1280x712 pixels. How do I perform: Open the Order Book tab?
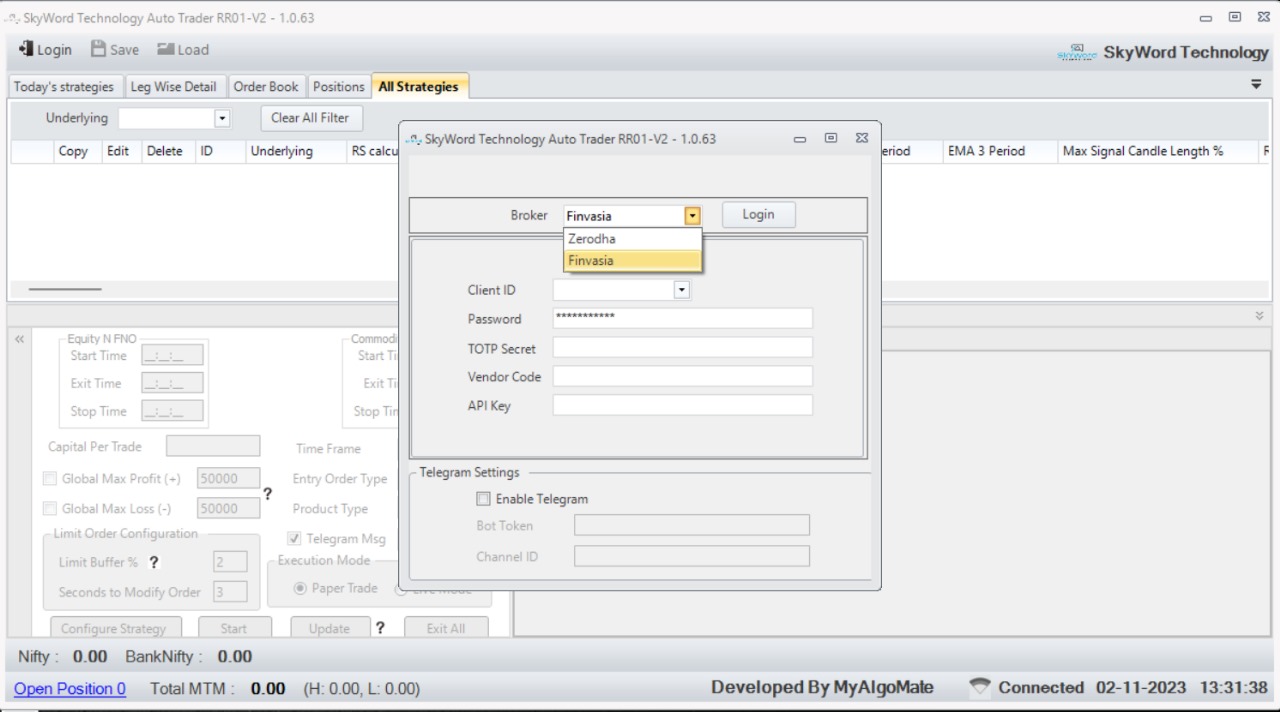[x=266, y=87]
